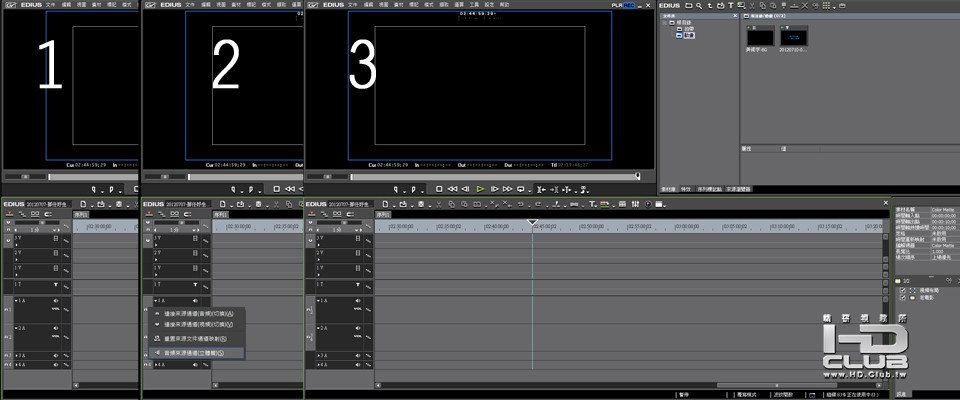The height and width of the screenshot is (400, 960).
Task: Expand the 3A audio track in window 3
Action: tap(318, 355)
